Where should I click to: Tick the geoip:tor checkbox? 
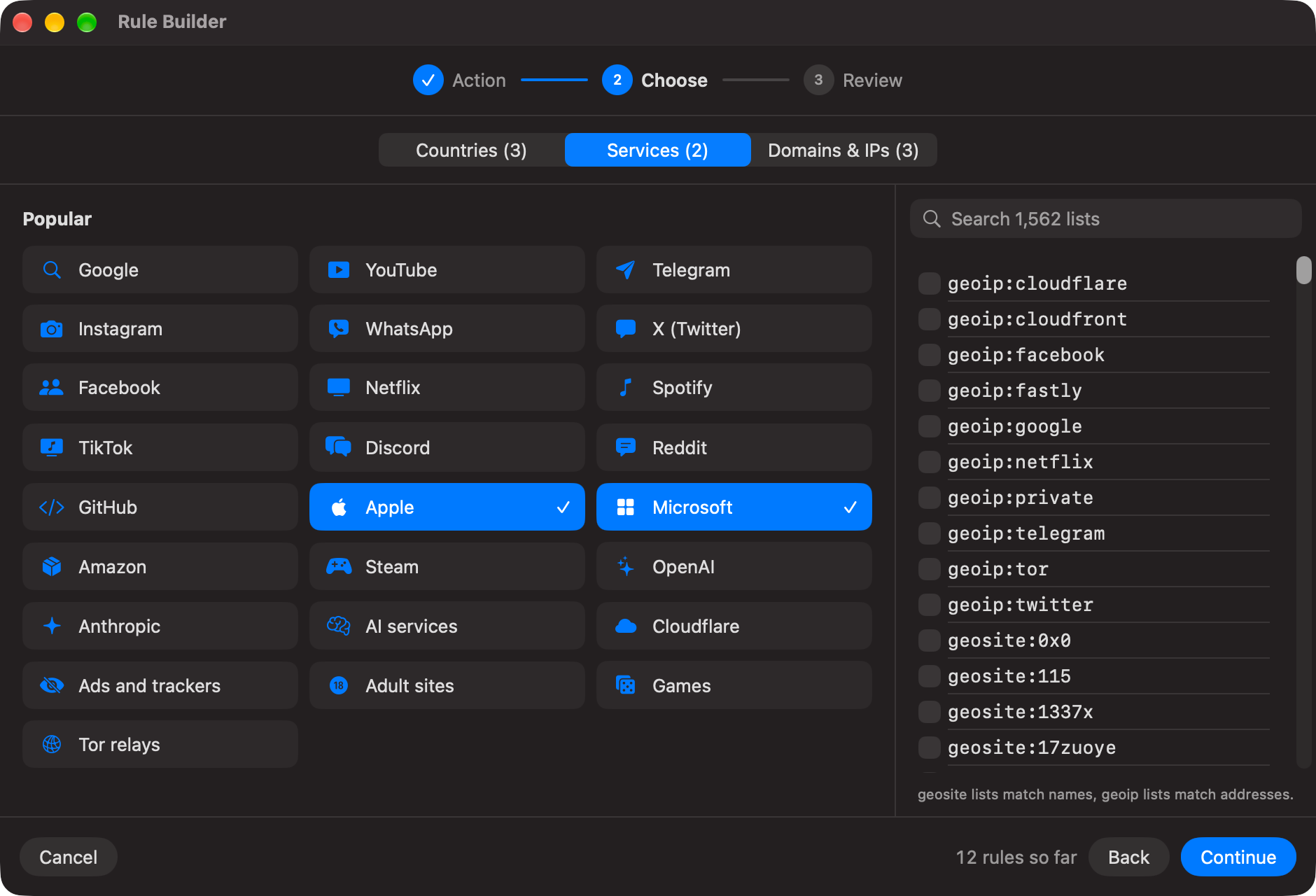click(930, 569)
